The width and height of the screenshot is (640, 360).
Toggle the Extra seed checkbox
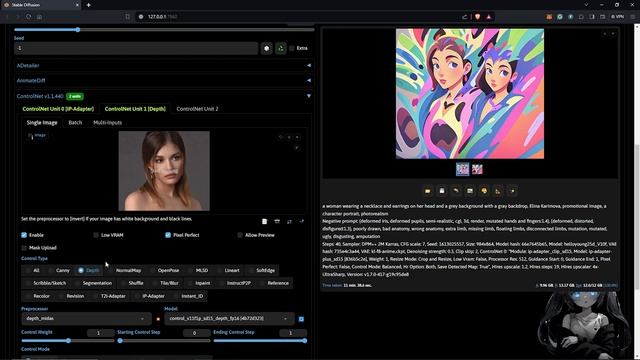tap(292, 48)
